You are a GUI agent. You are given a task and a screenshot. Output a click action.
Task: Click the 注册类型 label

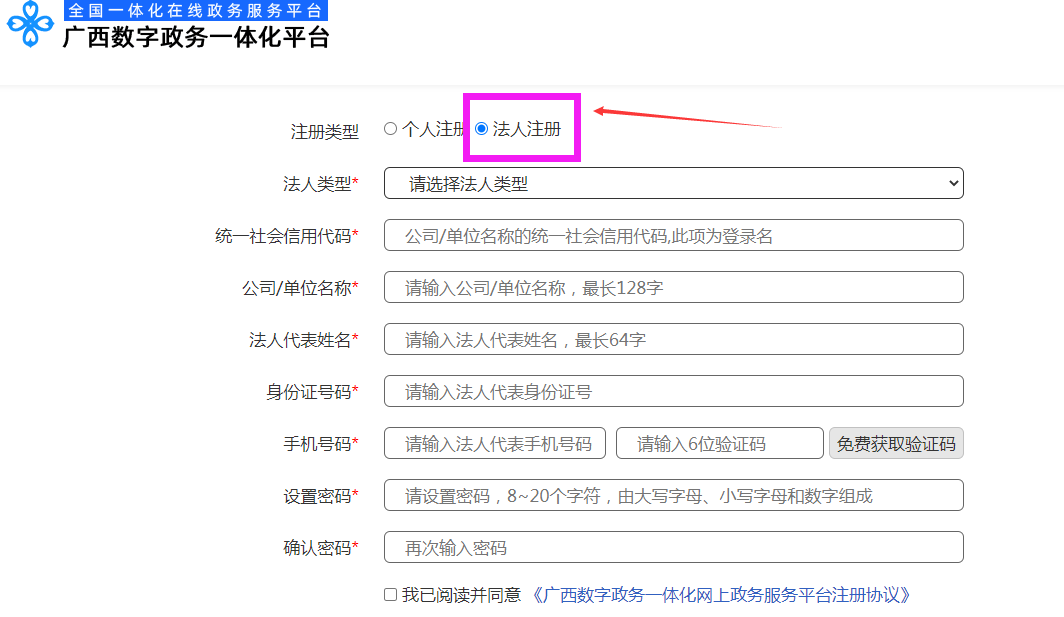coord(324,131)
